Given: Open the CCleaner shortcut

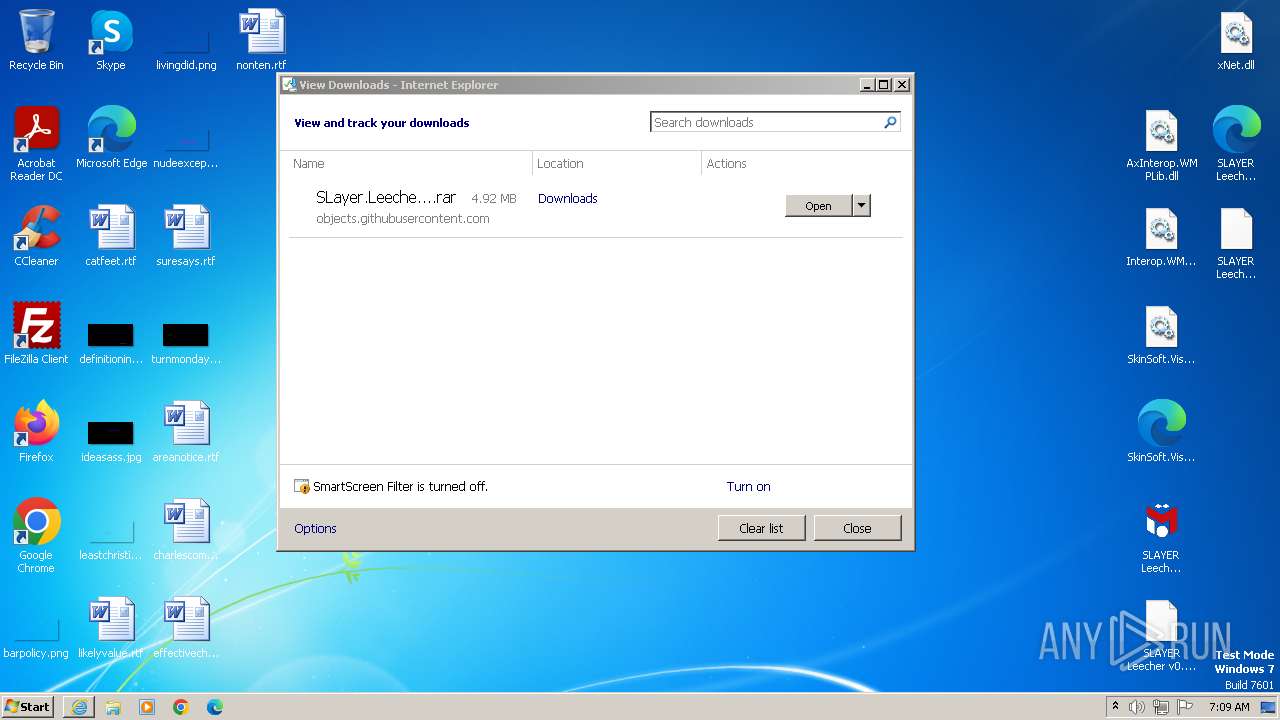Looking at the screenshot, I should pos(36,236).
